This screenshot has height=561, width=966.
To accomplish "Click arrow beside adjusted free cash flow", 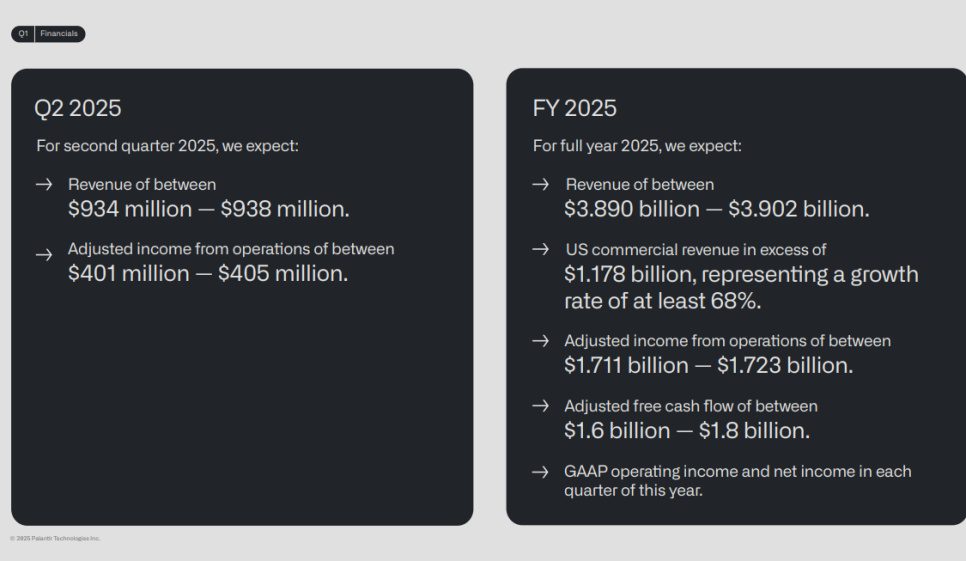I will (540, 405).
